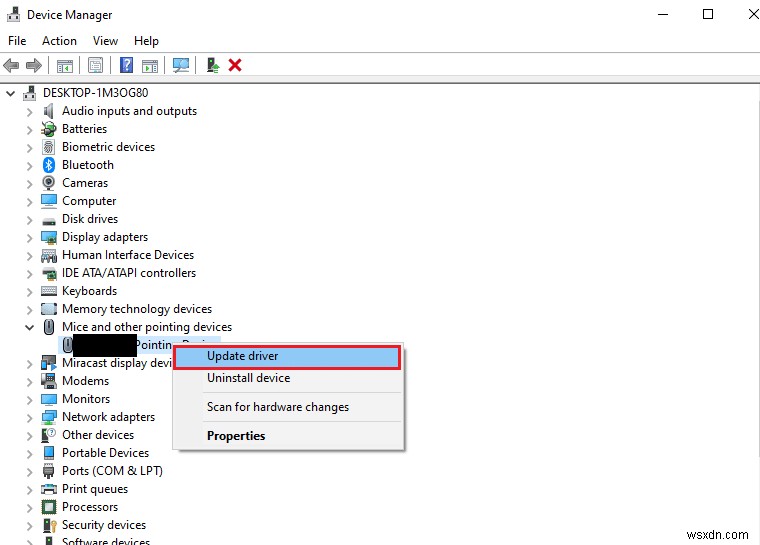Click the pointing device entry icon
The width and height of the screenshot is (760, 545).
(67, 345)
